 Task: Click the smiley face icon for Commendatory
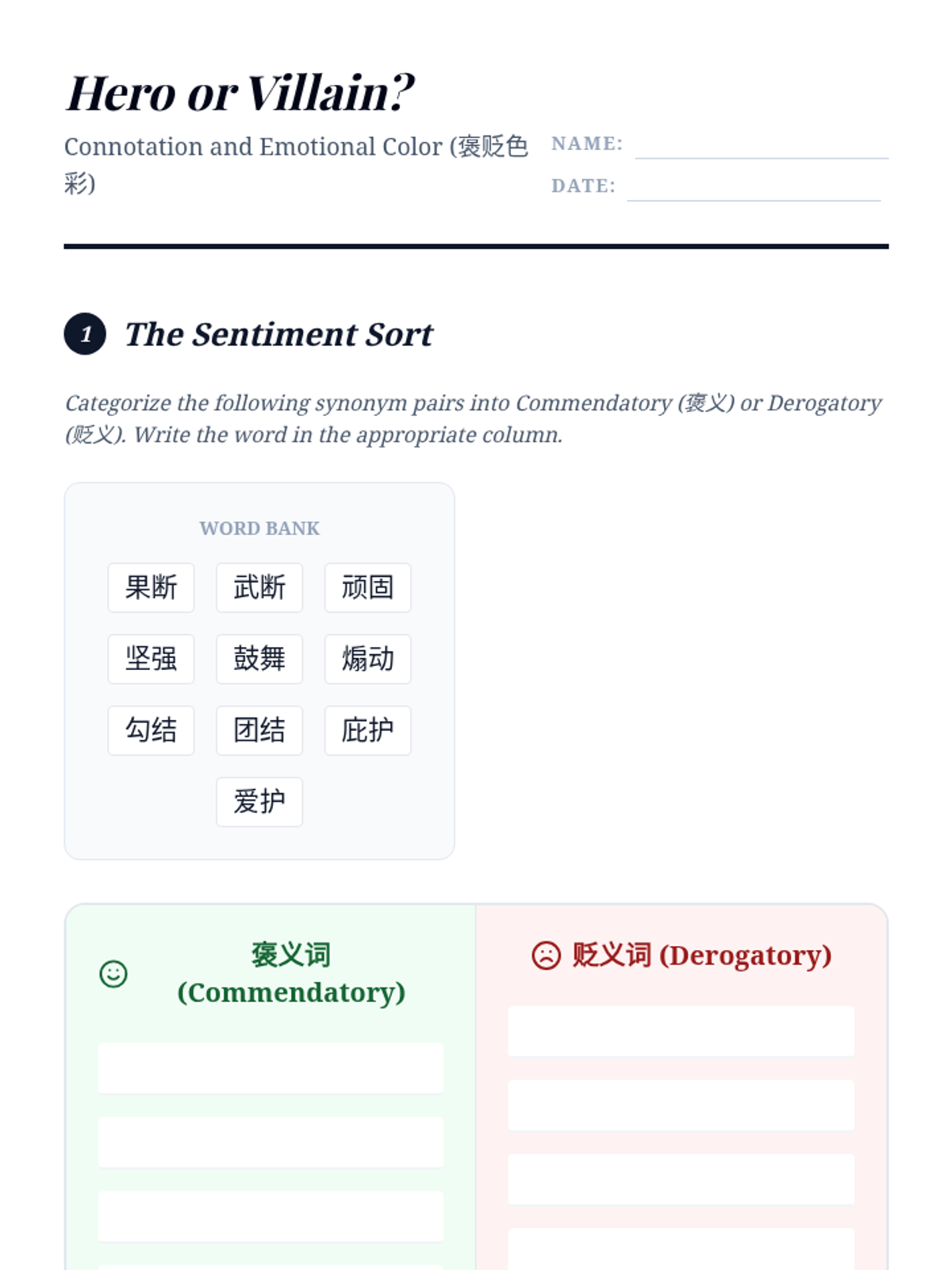pos(113,973)
